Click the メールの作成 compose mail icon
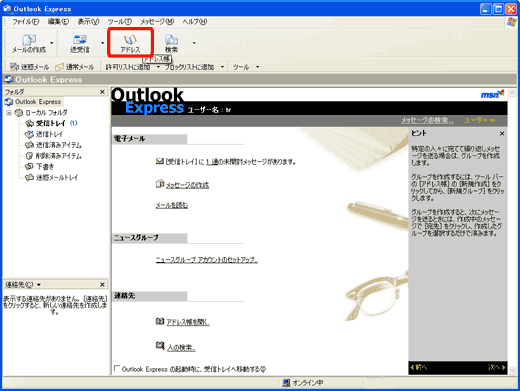 pyautogui.click(x=29, y=43)
